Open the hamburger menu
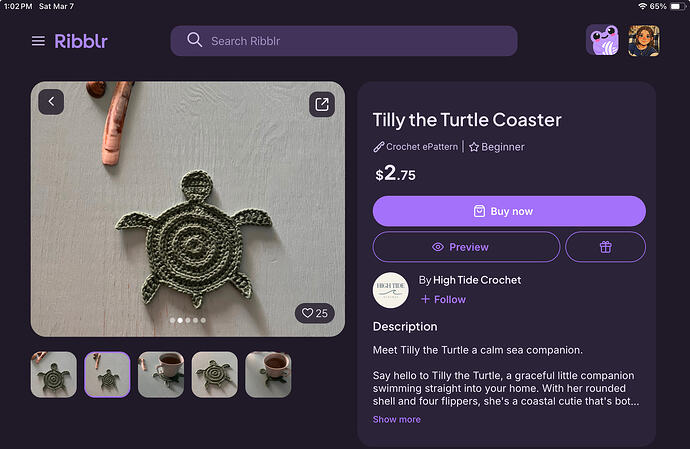This screenshot has height=449, width=690. pyautogui.click(x=38, y=41)
